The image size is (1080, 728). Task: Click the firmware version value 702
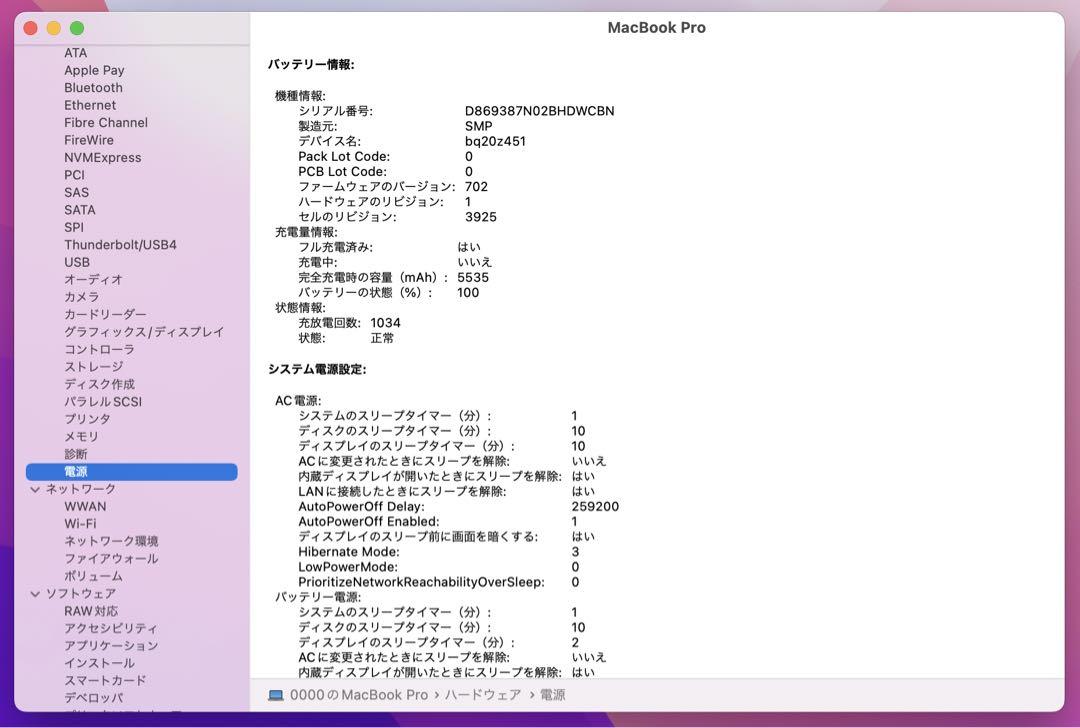pyautogui.click(x=476, y=187)
